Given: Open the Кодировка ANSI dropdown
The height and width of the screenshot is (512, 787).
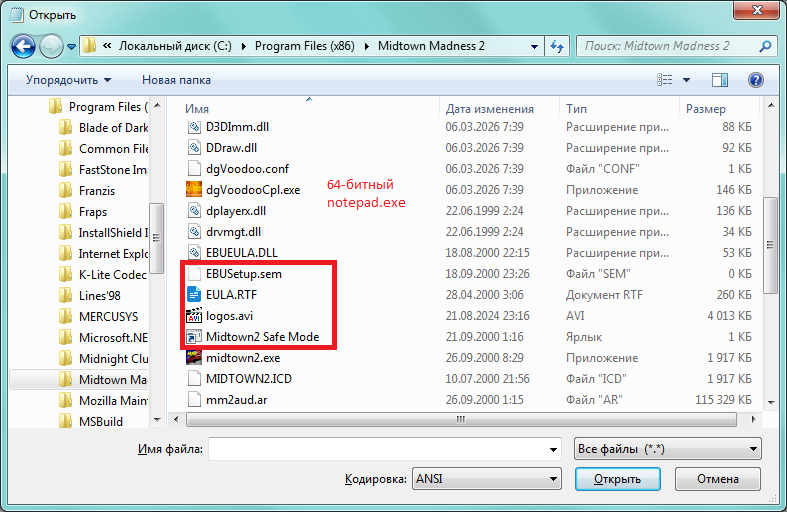Looking at the screenshot, I should pos(486,479).
